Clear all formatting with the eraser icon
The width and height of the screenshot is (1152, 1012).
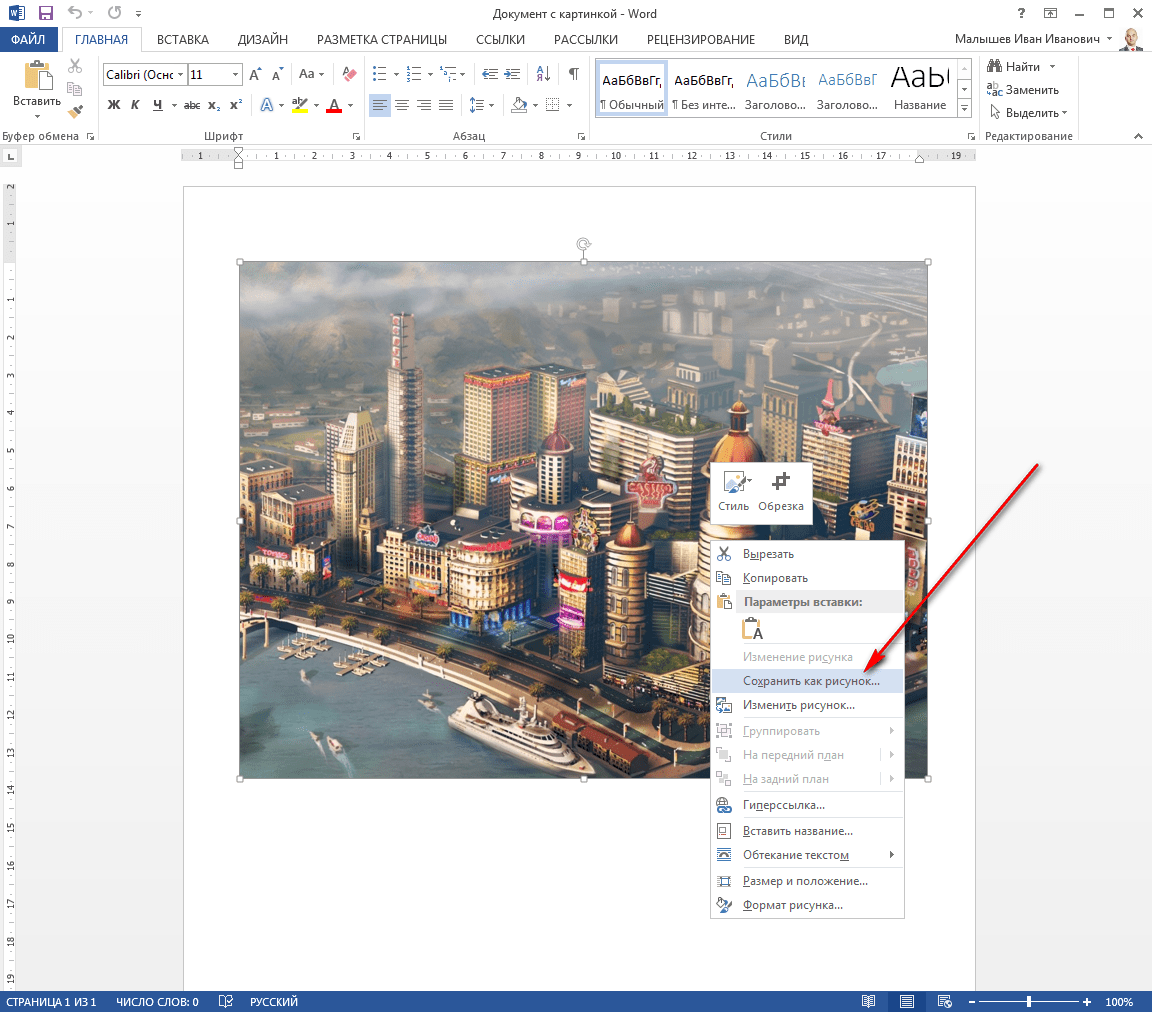click(350, 74)
